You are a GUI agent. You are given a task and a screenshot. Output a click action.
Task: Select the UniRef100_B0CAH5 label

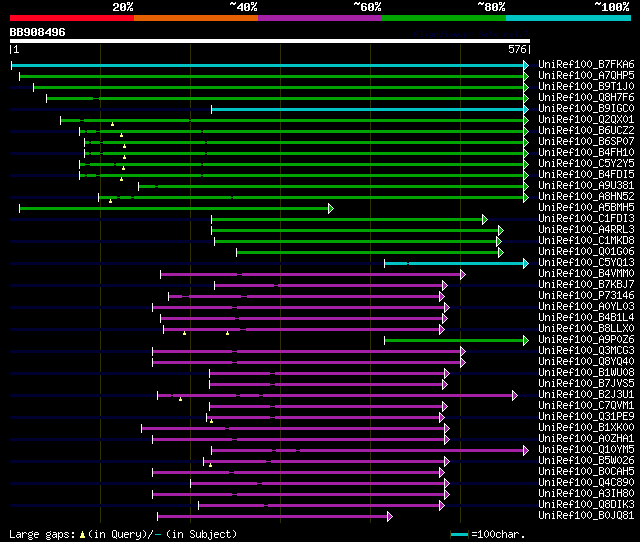point(586,472)
